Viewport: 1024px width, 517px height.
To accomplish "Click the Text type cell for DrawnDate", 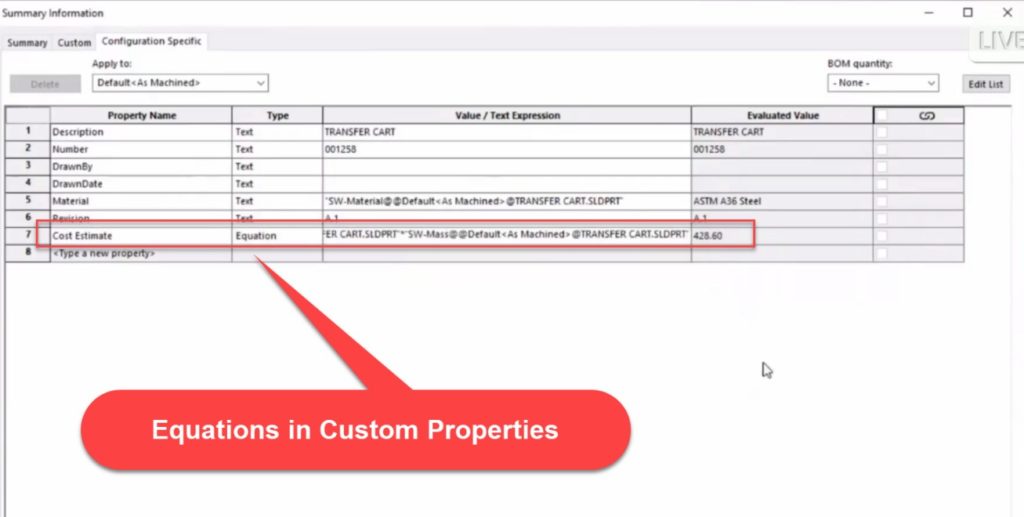I will (x=277, y=184).
